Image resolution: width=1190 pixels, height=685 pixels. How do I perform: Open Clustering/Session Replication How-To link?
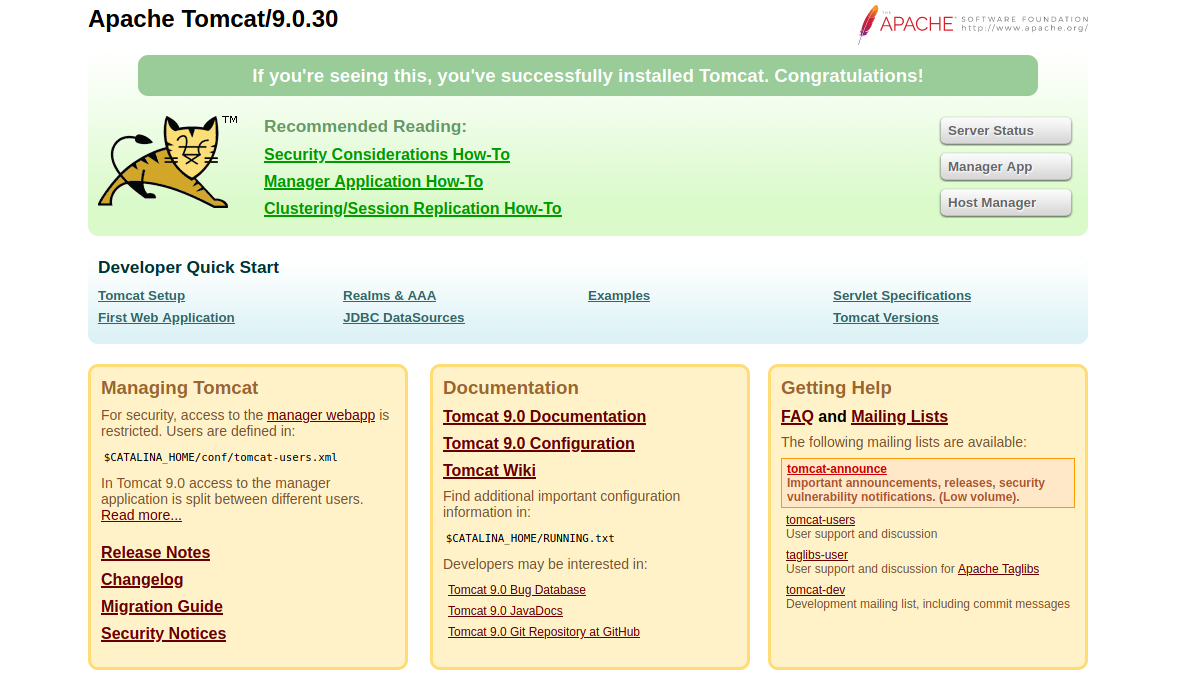[x=413, y=209]
